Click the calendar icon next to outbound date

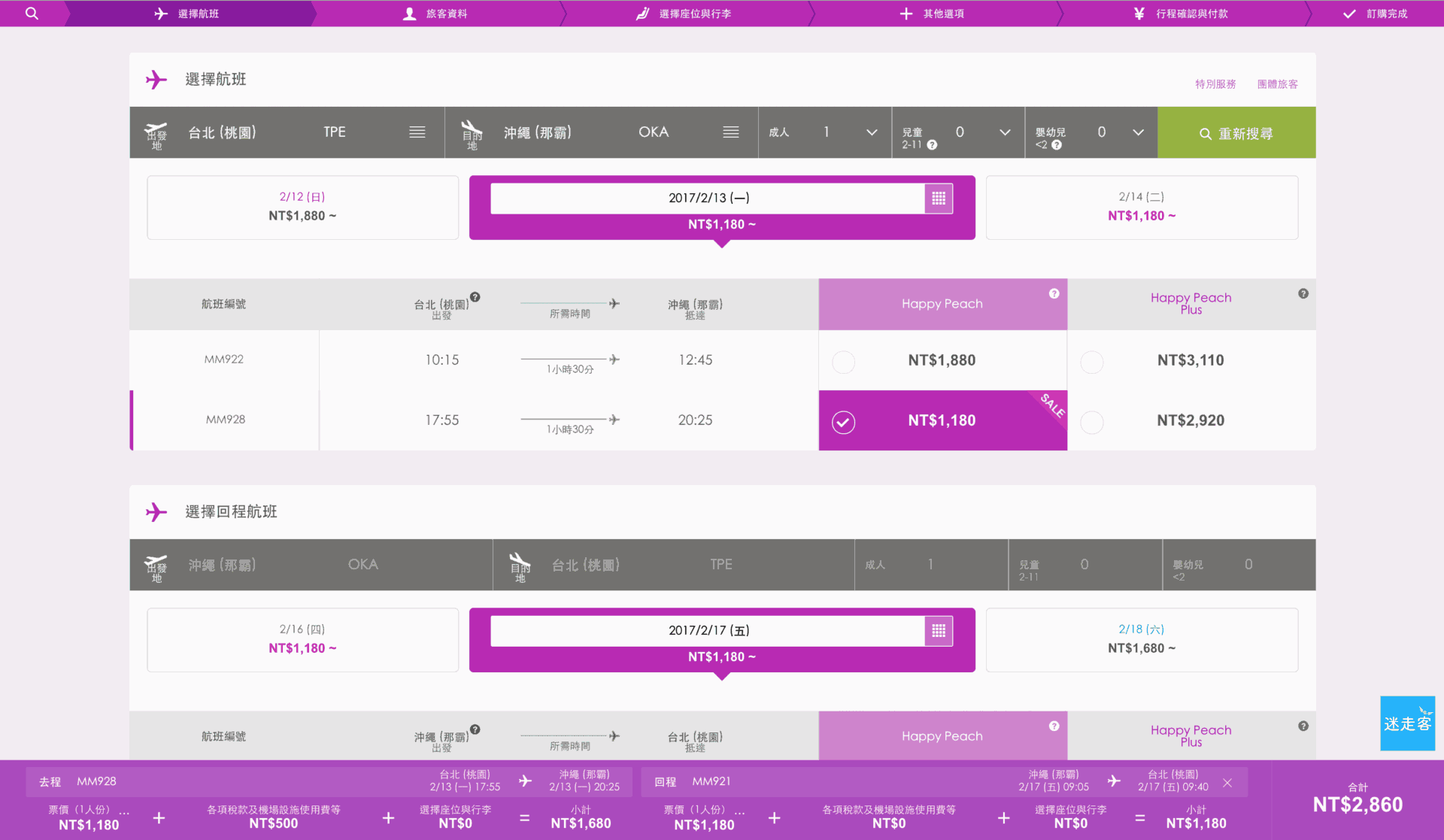pyautogui.click(x=938, y=197)
